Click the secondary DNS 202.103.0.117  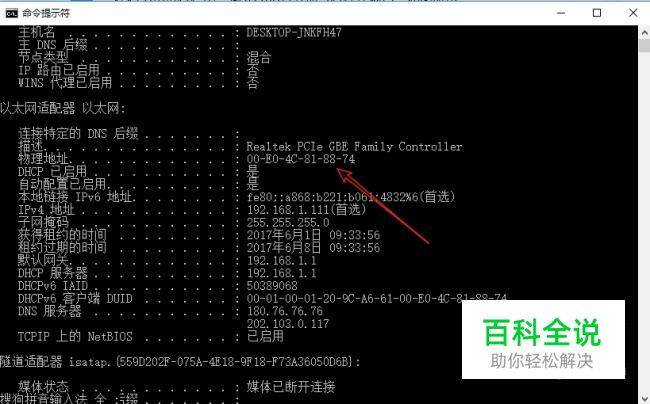point(288,324)
